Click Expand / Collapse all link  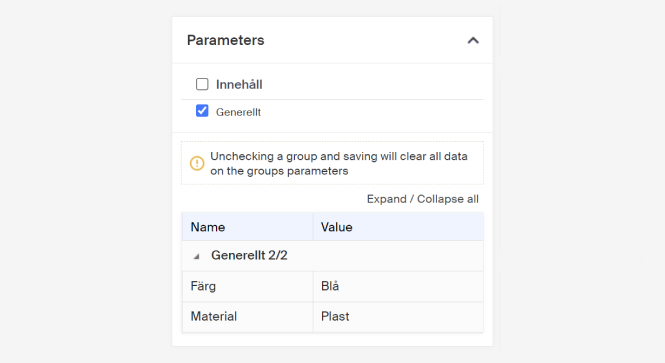point(422,199)
